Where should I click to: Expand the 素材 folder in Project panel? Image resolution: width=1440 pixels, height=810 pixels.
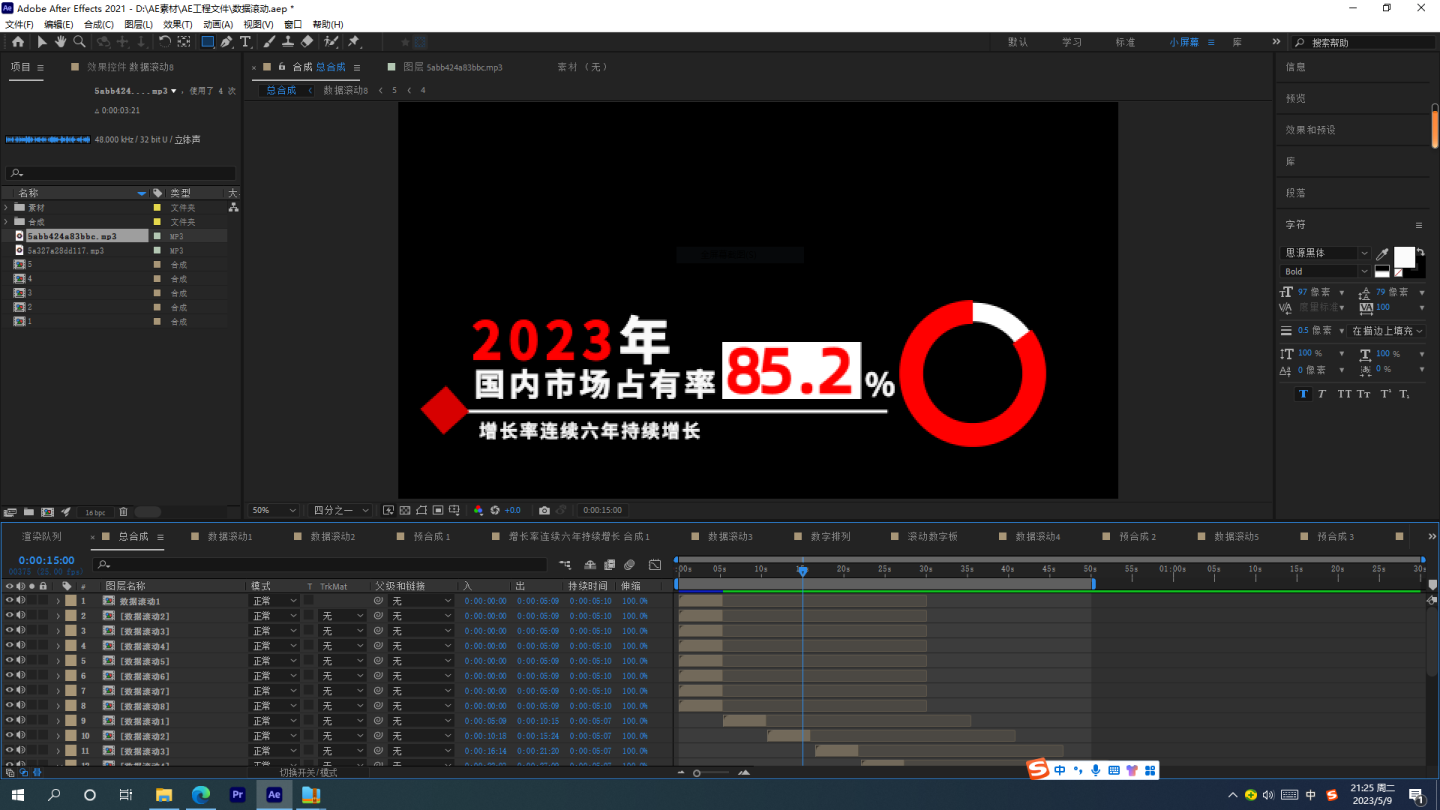point(6,208)
